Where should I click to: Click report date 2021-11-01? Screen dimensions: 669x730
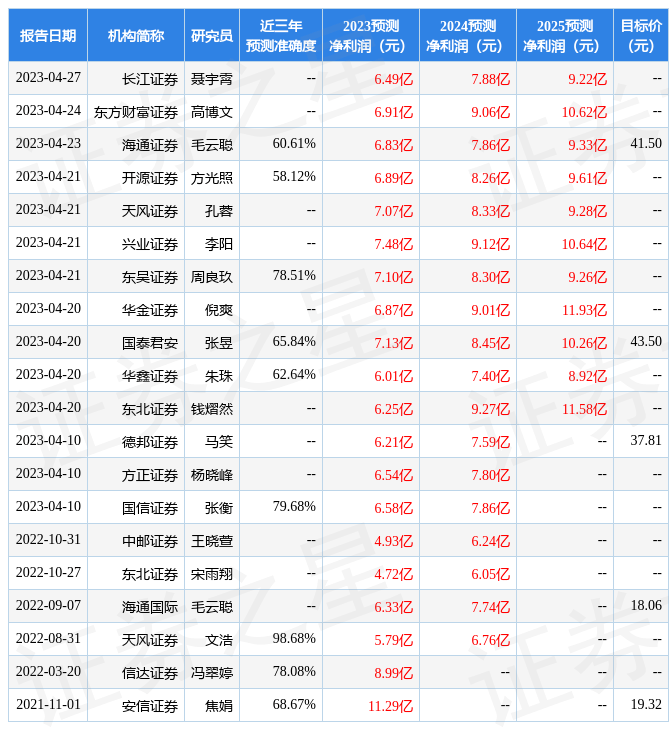click(x=48, y=704)
